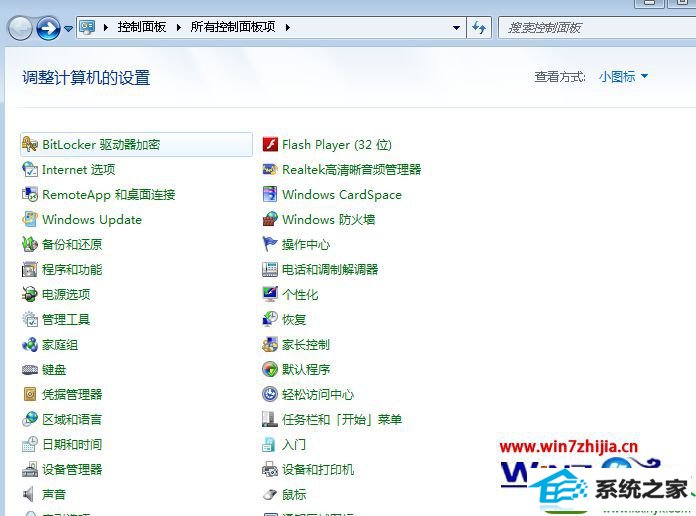Open the Flash Player (32 位) icon
This screenshot has width=696, height=516.
270,144
